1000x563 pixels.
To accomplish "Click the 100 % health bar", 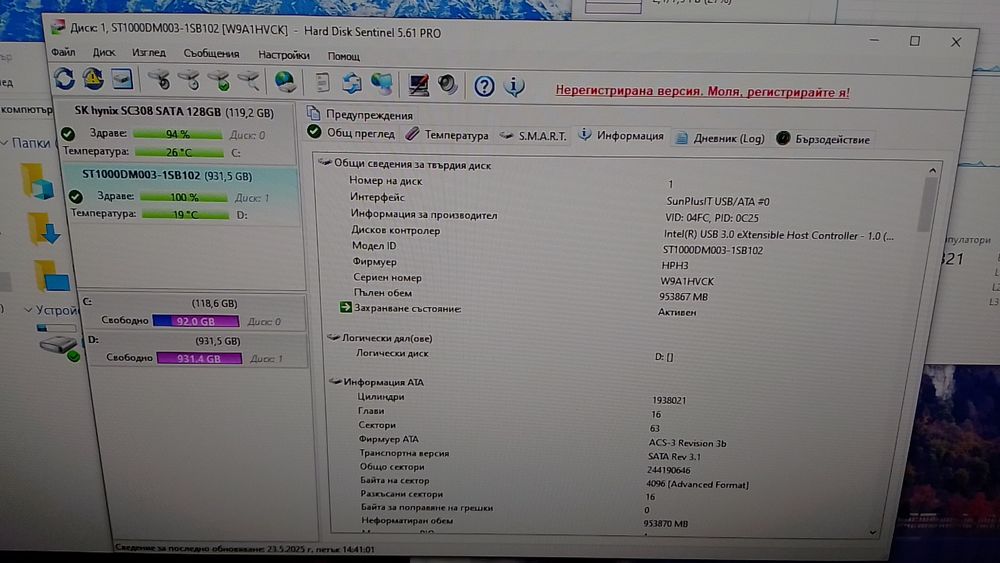I will click(x=184, y=197).
